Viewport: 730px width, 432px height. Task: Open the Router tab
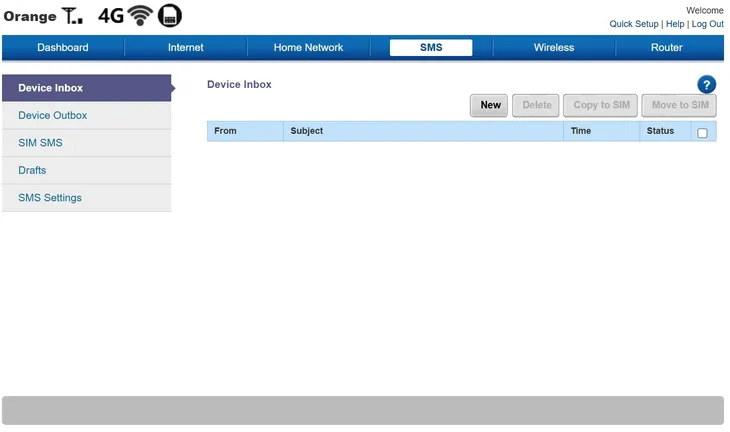click(x=667, y=47)
